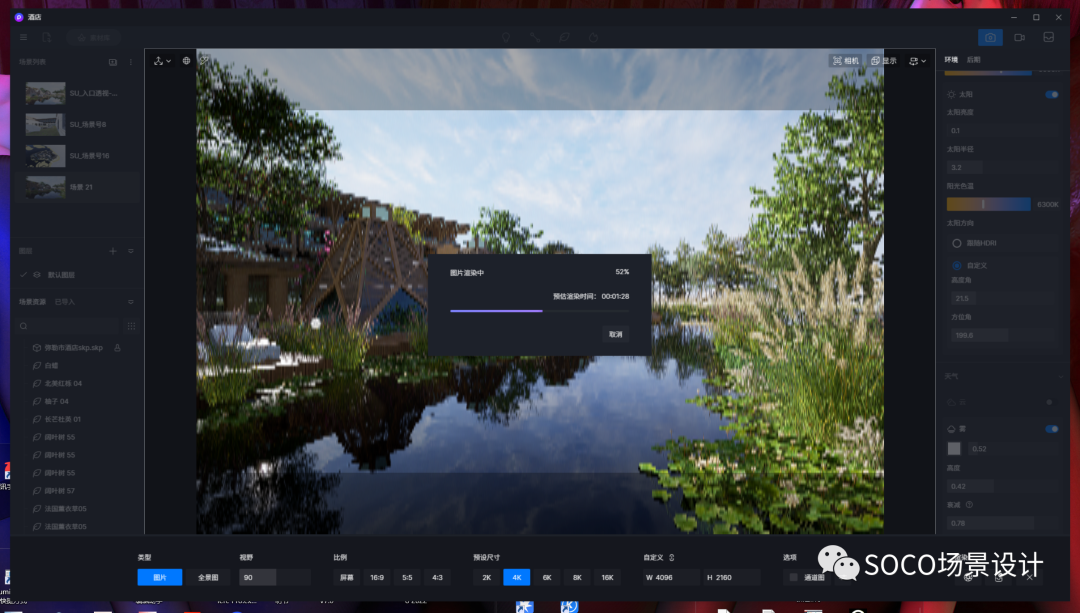Open the transform gizmo dropdown

click(163, 61)
